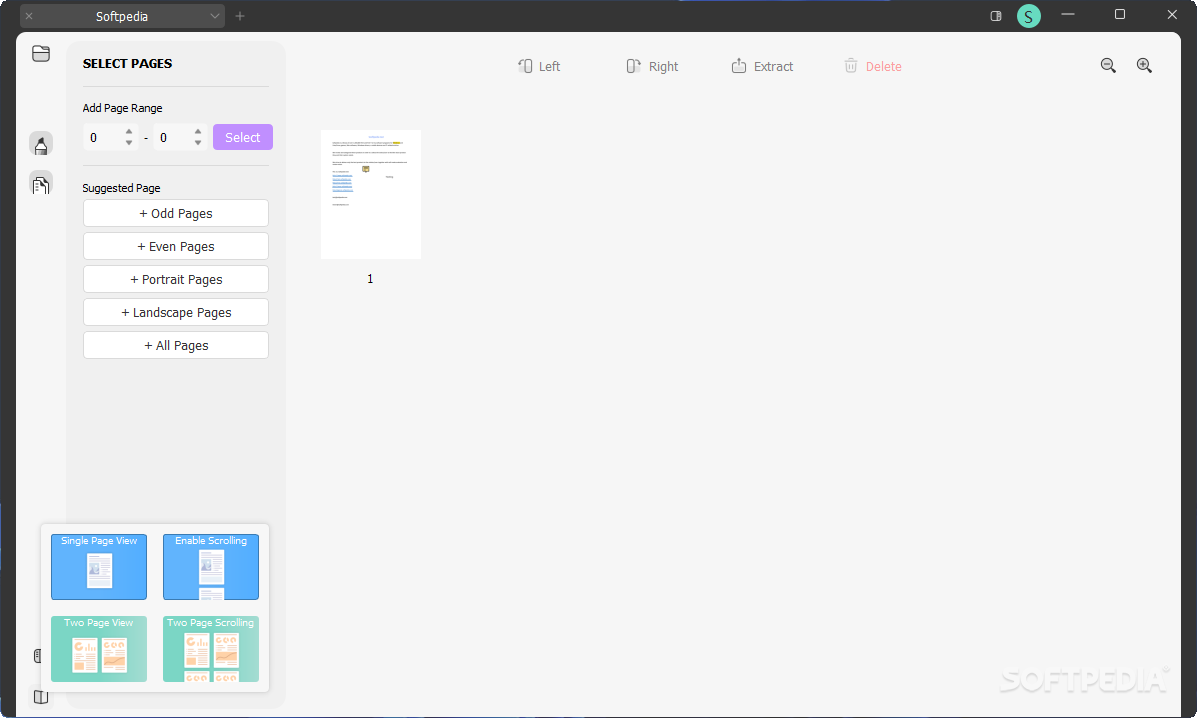Increase the start page range value

[129, 132]
